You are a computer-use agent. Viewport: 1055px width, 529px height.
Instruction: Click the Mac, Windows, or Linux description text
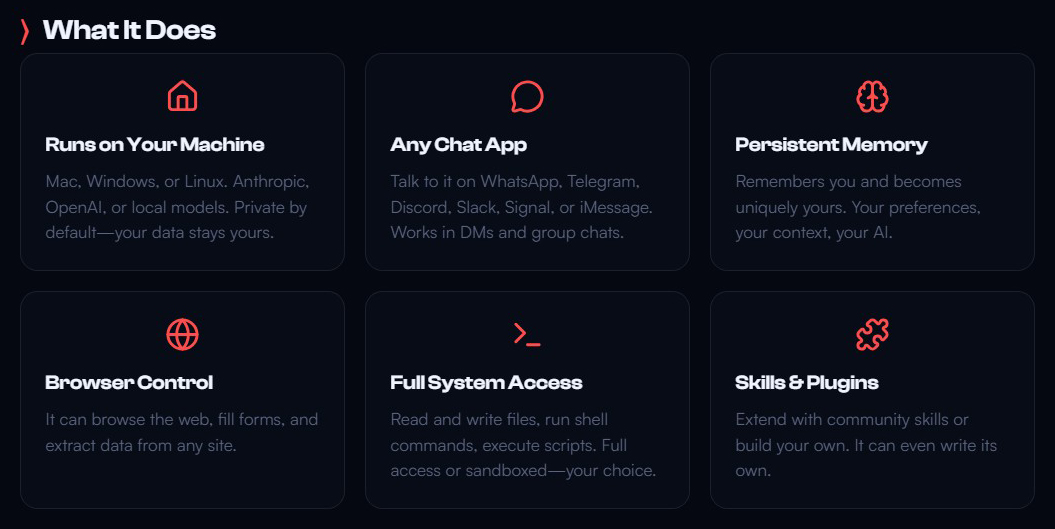(x=178, y=207)
